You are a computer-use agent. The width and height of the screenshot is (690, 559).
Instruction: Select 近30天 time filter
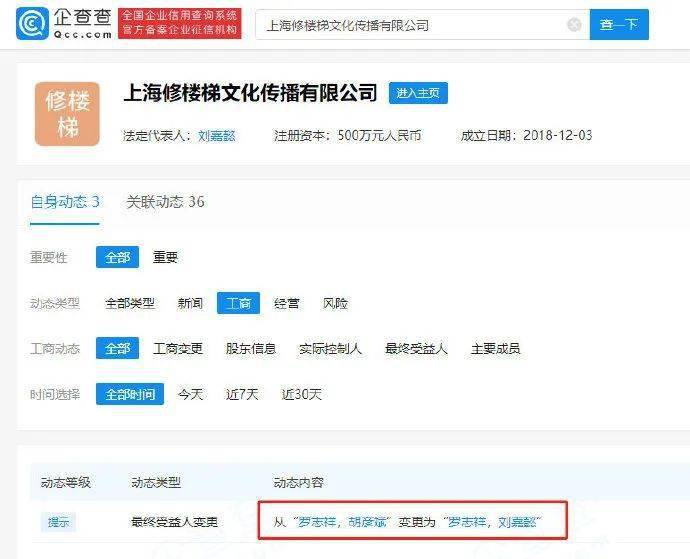coord(301,394)
